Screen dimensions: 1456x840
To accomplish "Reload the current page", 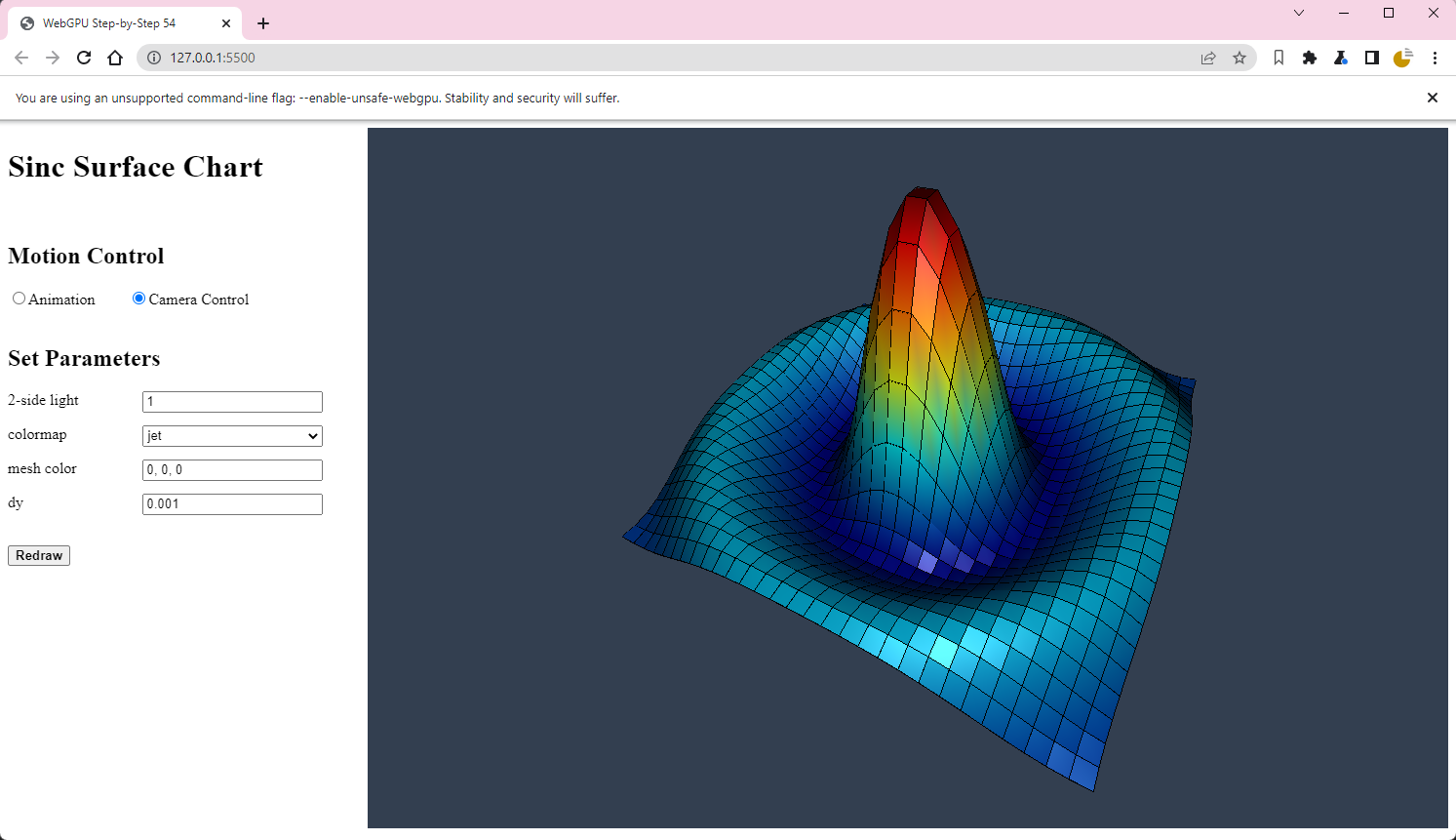I will pyautogui.click(x=84, y=58).
